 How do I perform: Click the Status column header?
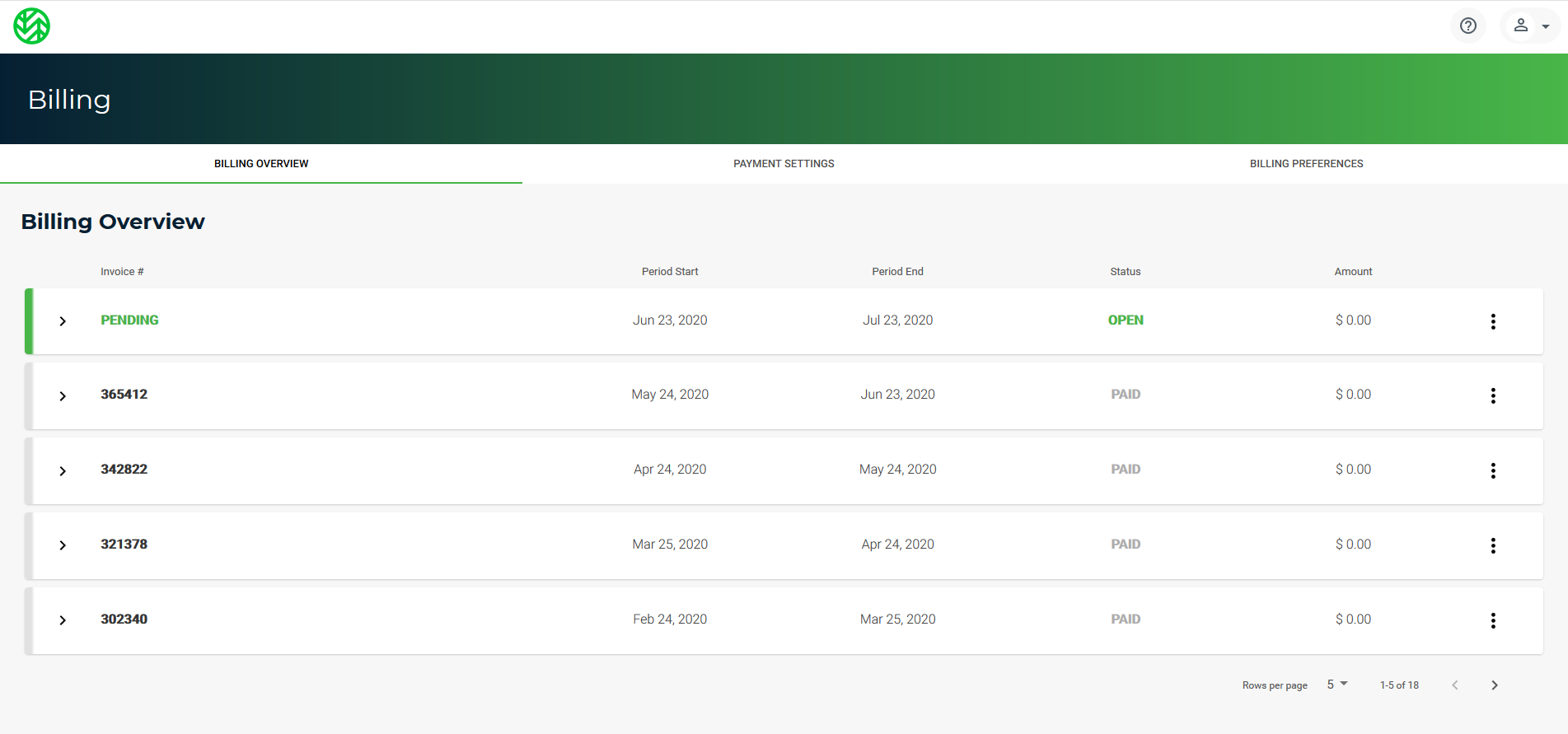(1125, 272)
